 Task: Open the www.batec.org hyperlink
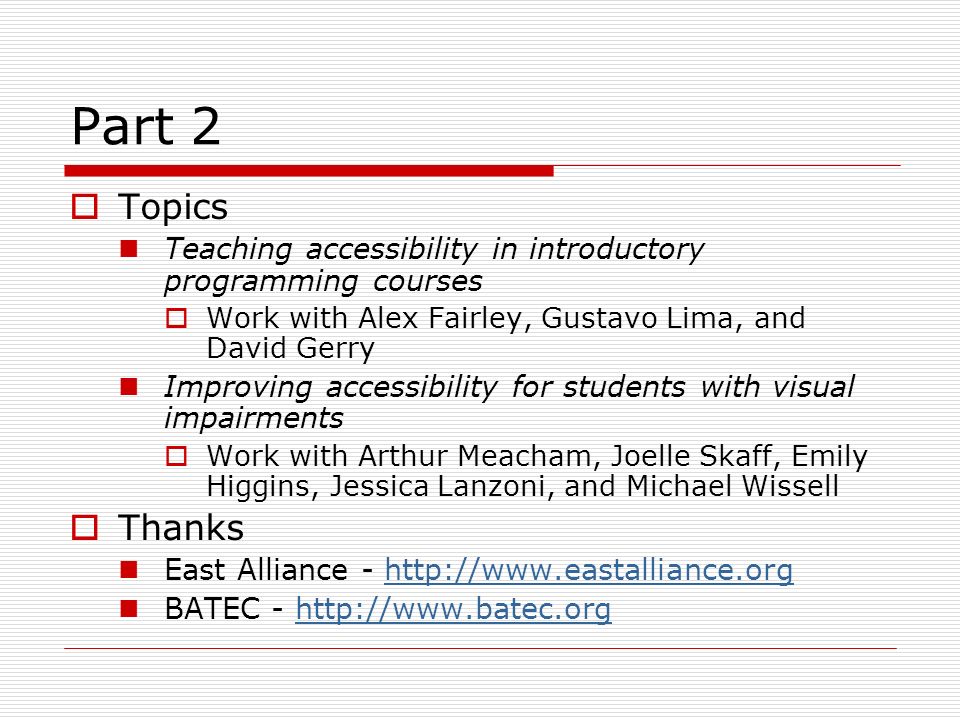(453, 609)
